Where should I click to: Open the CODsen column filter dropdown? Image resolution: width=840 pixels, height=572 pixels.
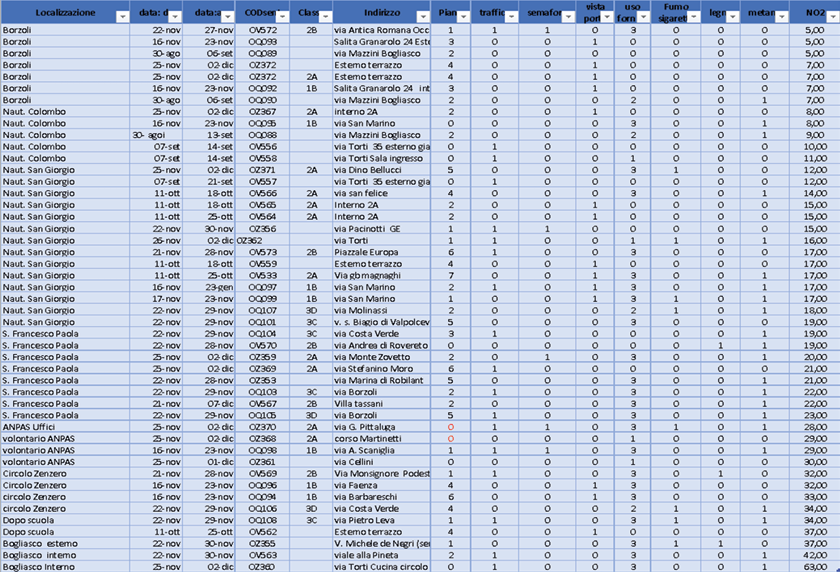pyautogui.click(x=282, y=17)
